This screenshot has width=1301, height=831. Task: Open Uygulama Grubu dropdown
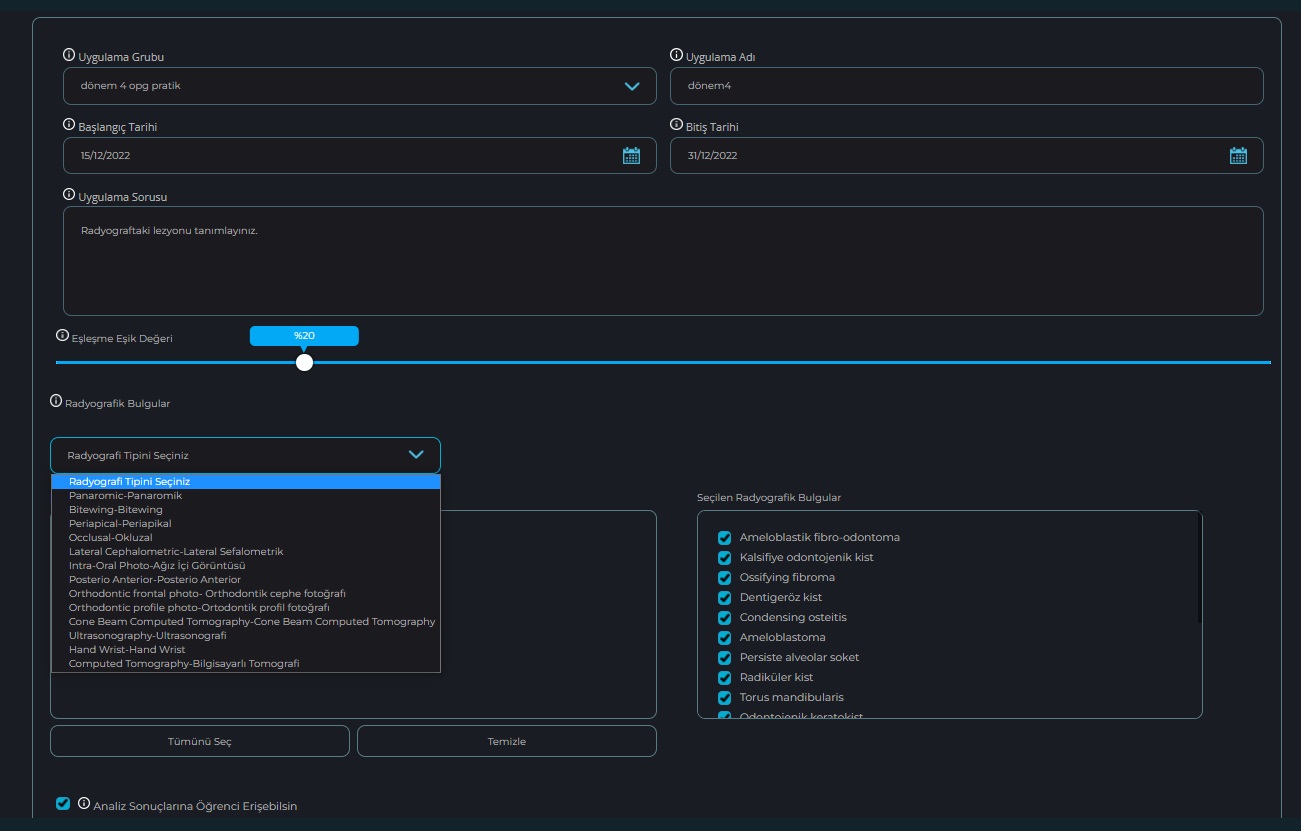pos(359,86)
